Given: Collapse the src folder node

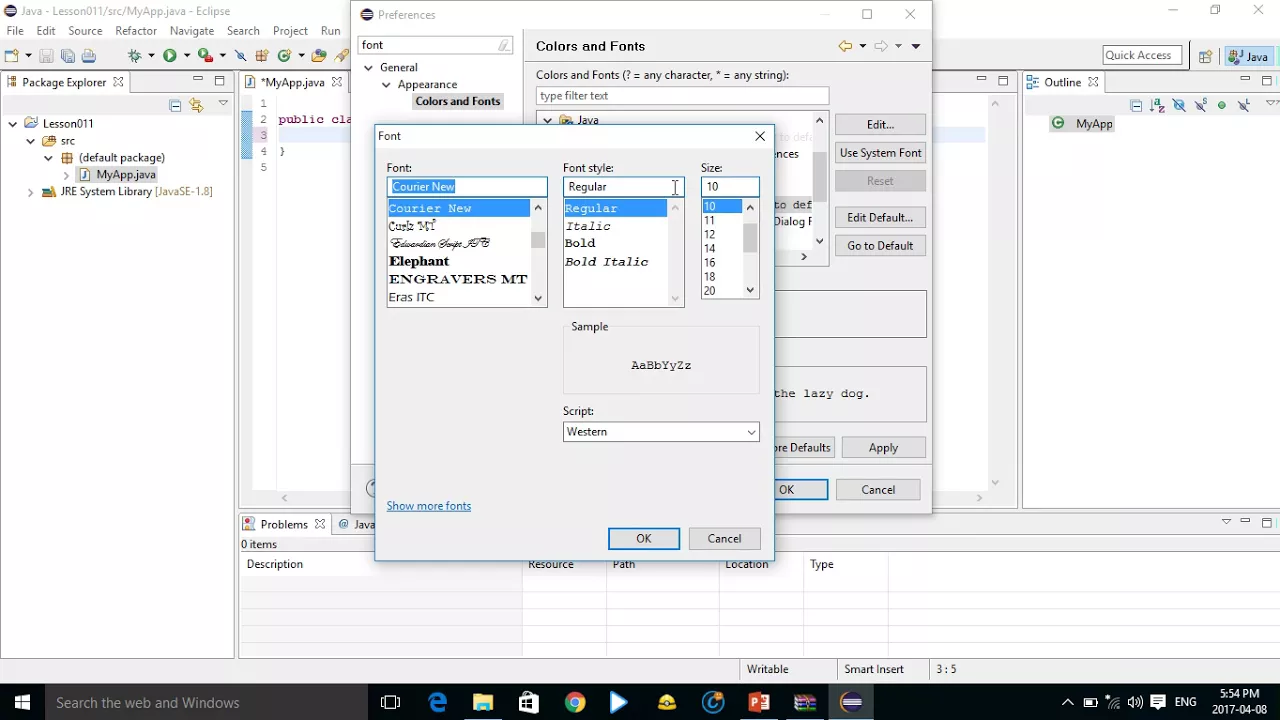Looking at the screenshot, I should pos(31,141).
